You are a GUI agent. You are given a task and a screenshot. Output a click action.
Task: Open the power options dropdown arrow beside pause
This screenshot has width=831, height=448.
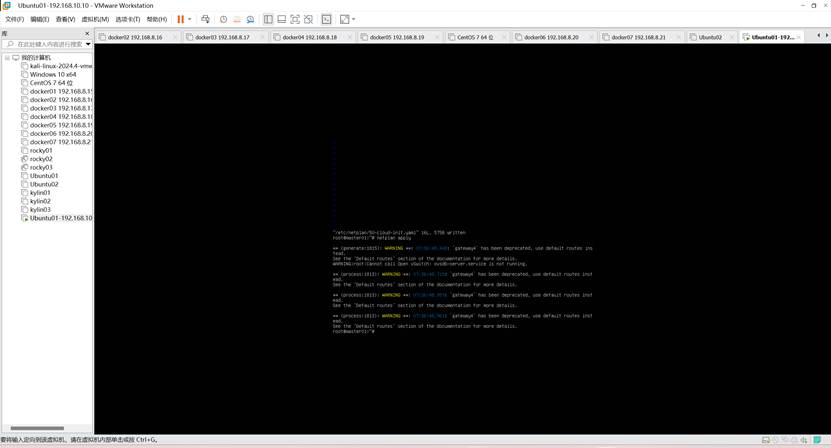(x=190, y=19)
